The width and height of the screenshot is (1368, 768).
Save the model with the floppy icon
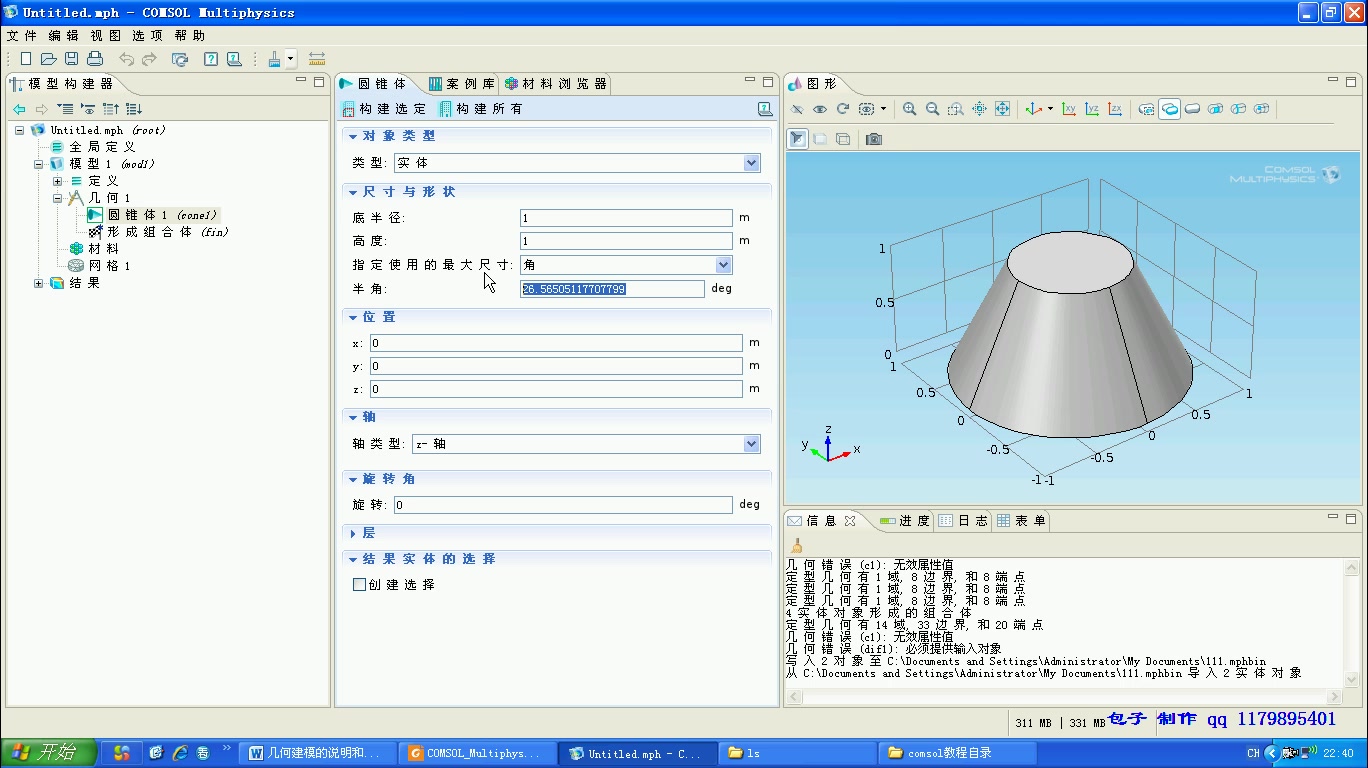coord(72,59)
